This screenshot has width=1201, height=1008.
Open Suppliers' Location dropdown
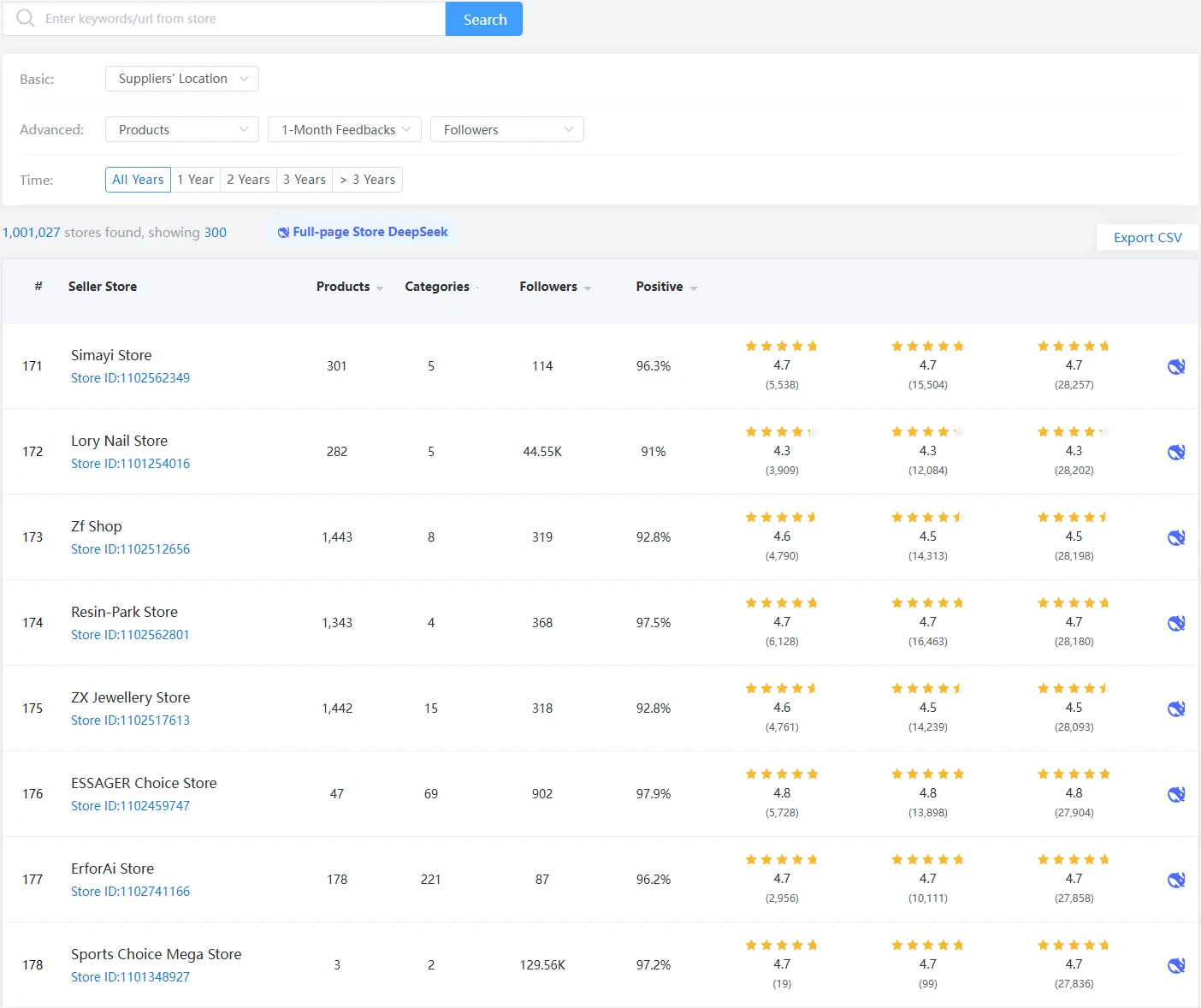click(182, 79)
